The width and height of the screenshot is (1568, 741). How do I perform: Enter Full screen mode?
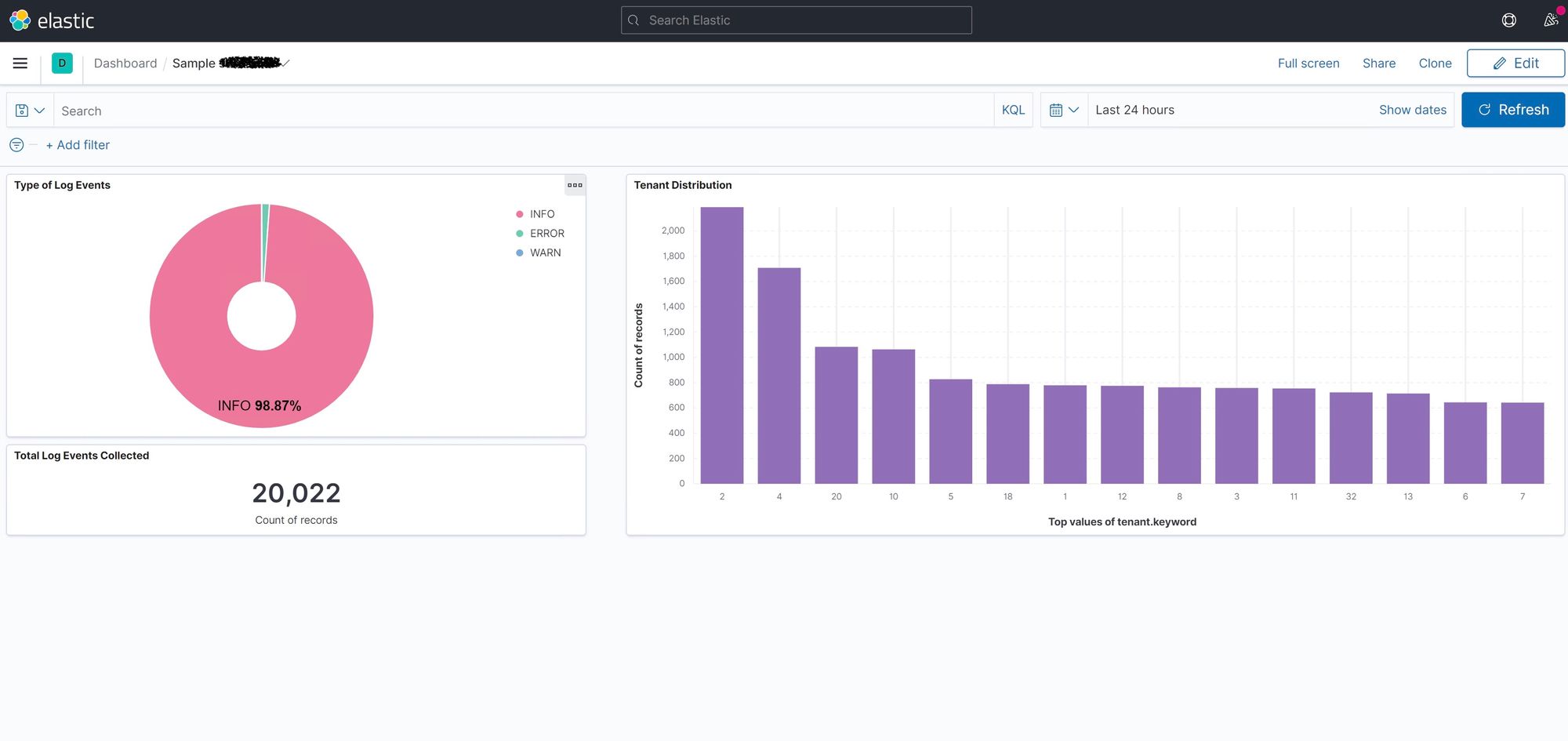click(x=1308, y=64)
